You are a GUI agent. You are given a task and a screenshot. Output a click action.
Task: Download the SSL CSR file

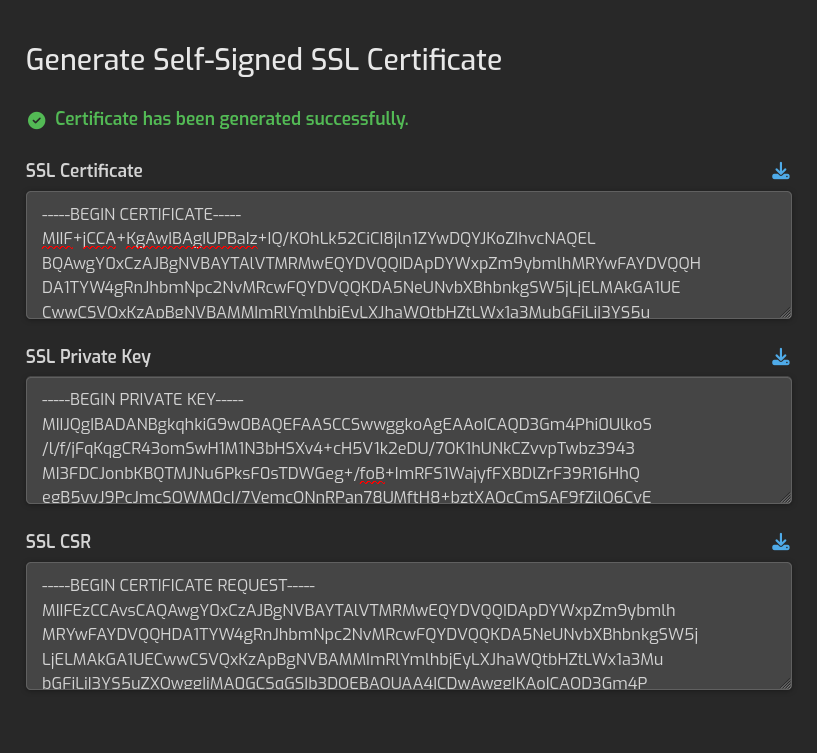click(781, 542)
